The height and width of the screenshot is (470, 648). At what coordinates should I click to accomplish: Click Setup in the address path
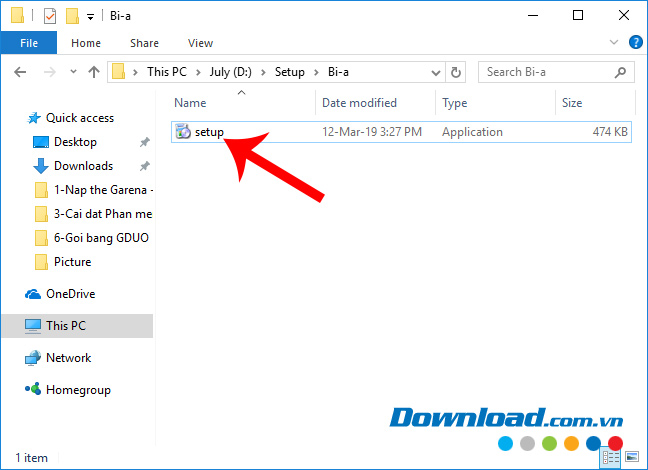point(290,72)
